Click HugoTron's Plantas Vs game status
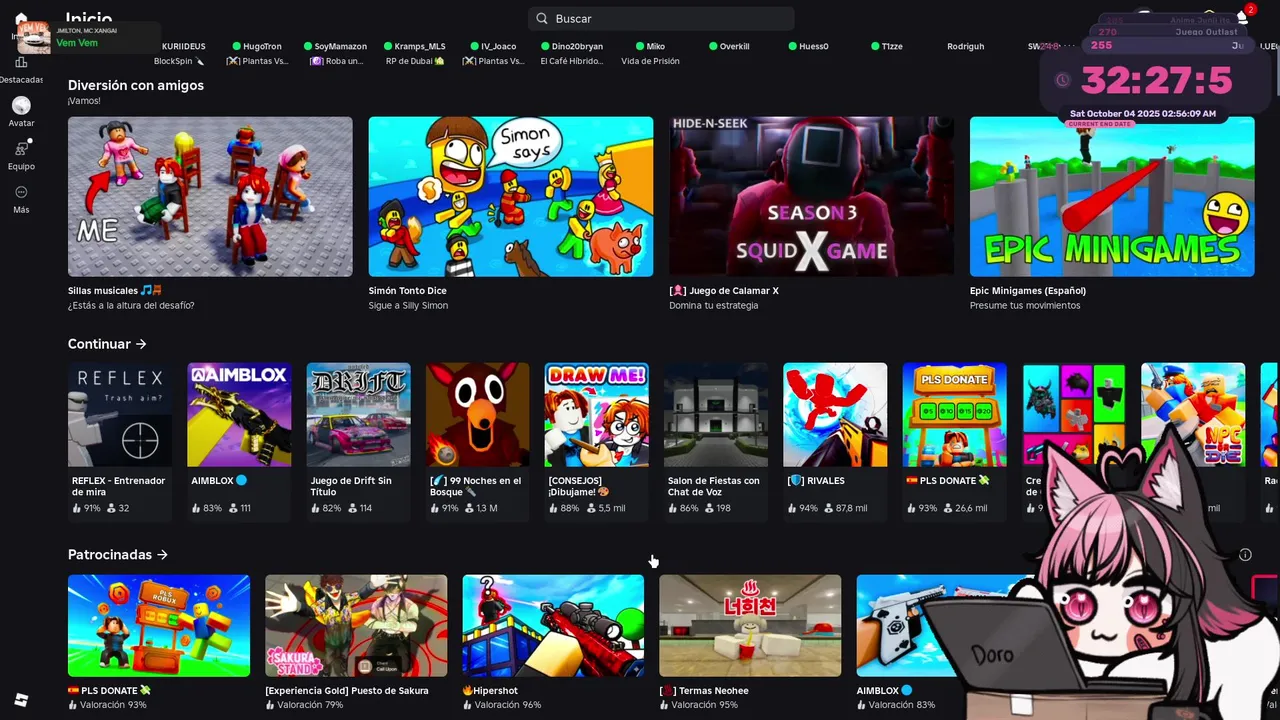The width and height of the screenshot is (1280, 720). pos(257,61)
